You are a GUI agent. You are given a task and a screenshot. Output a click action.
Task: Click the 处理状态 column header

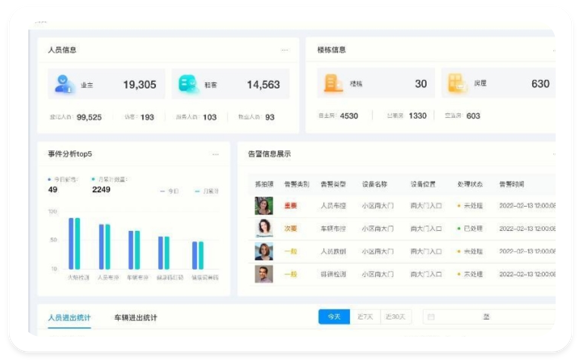pos(470,184)
